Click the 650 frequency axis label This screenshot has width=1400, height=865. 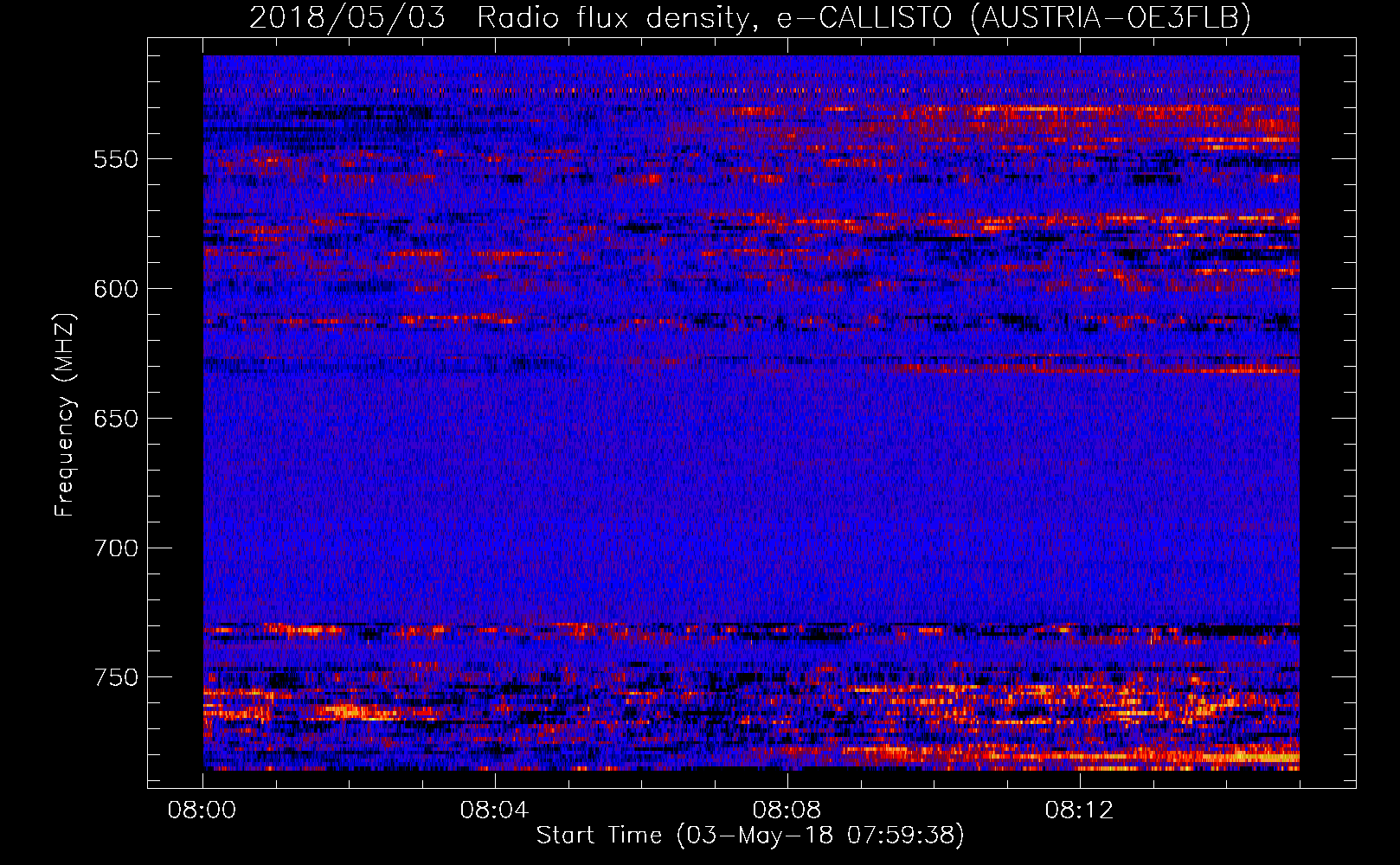point(116,419)
